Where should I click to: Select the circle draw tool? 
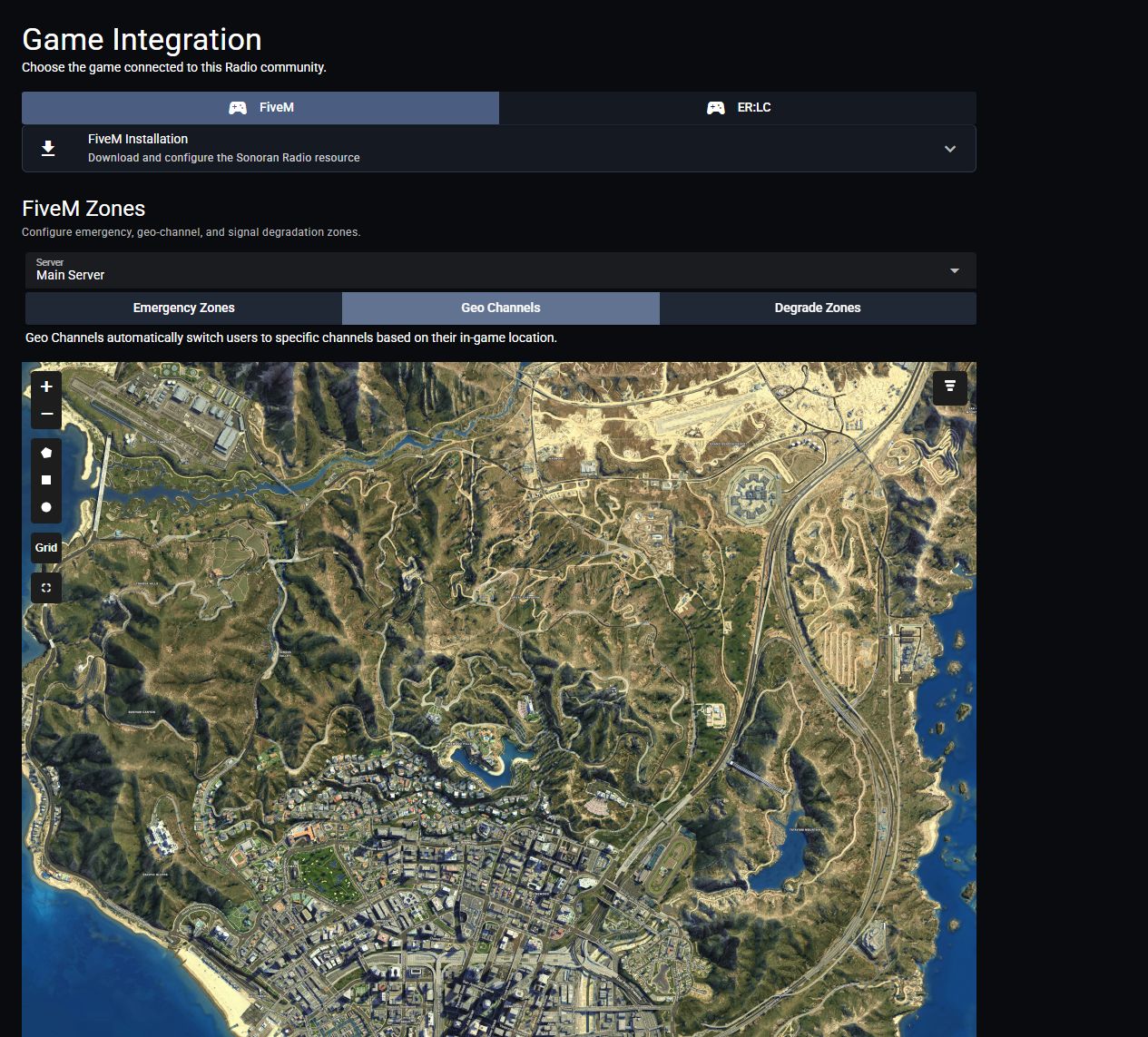click(46, 507)
